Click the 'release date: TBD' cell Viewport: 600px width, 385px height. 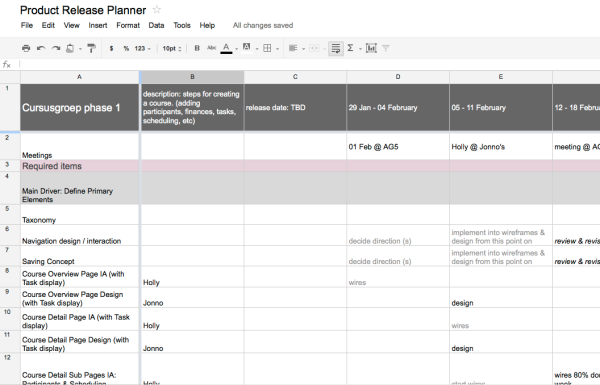tap(295, 108)
